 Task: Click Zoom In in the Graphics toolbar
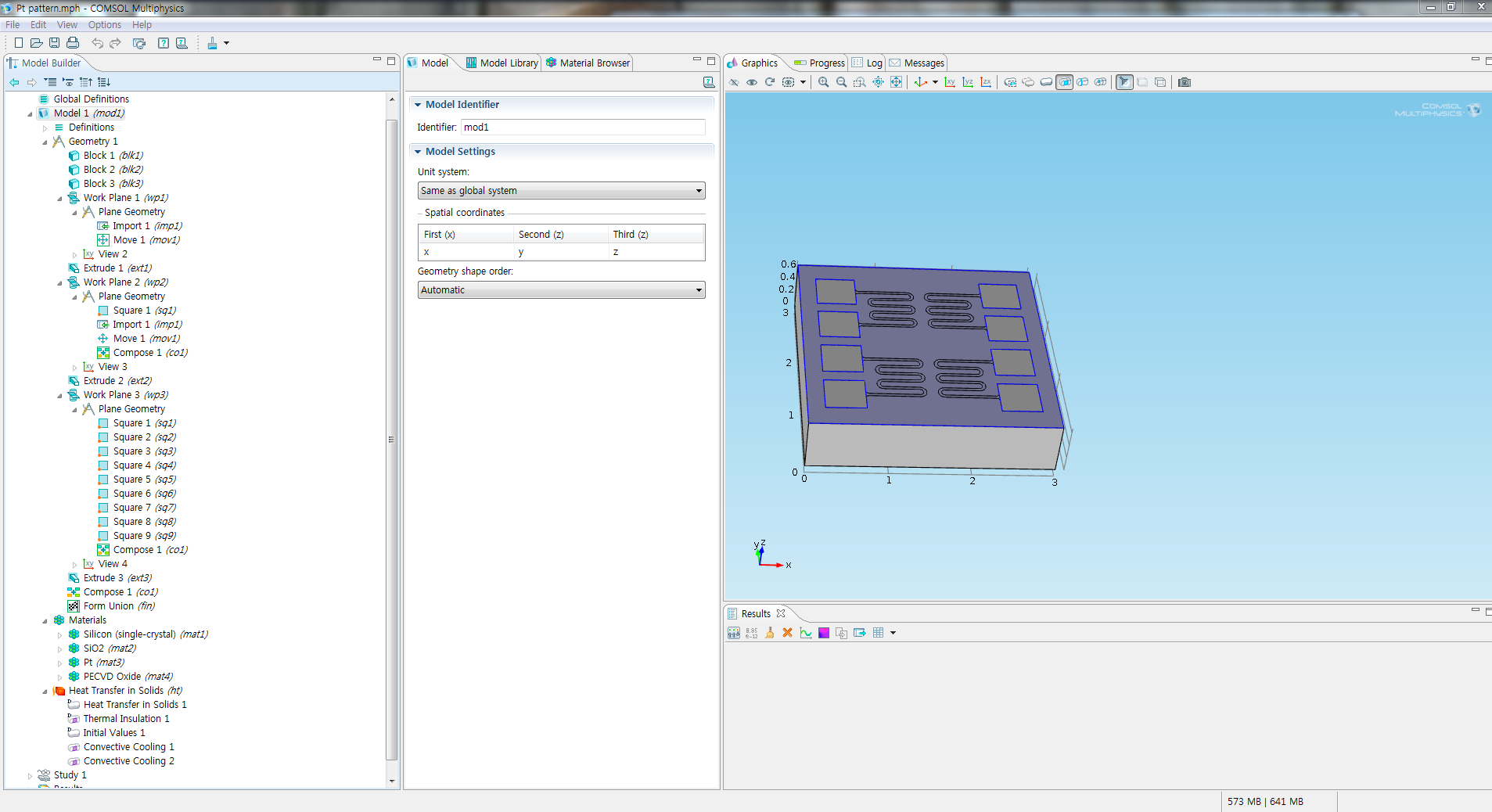tap(823, 82)
